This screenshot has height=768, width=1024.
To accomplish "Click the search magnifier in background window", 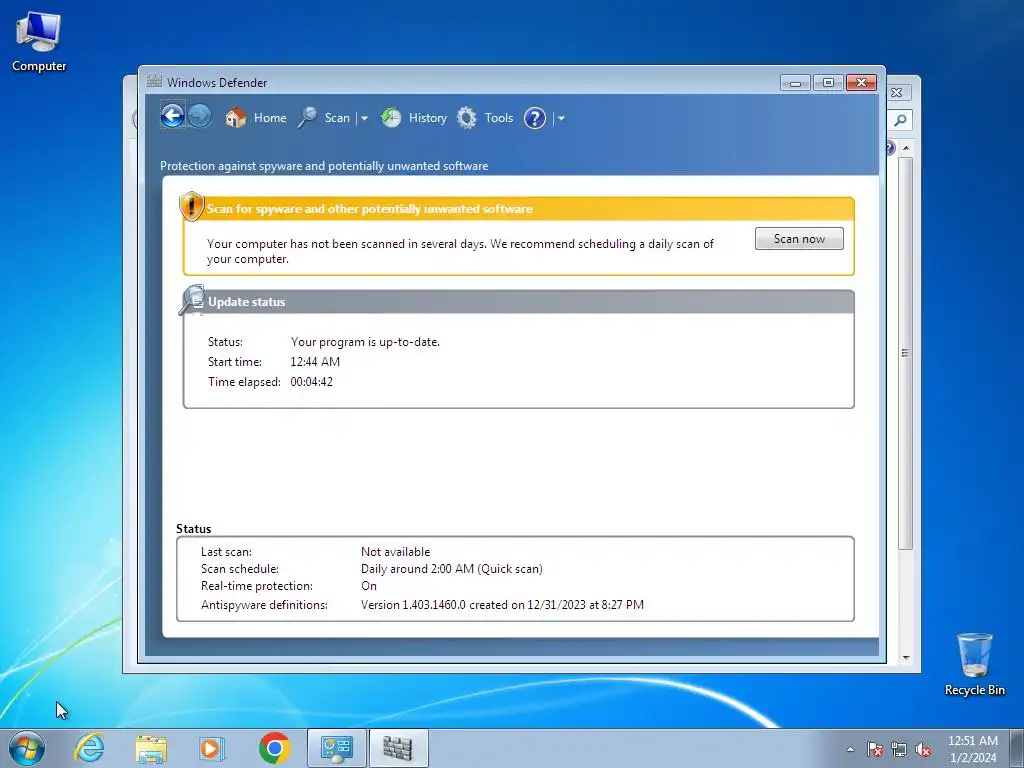I will tap(900, 120).
